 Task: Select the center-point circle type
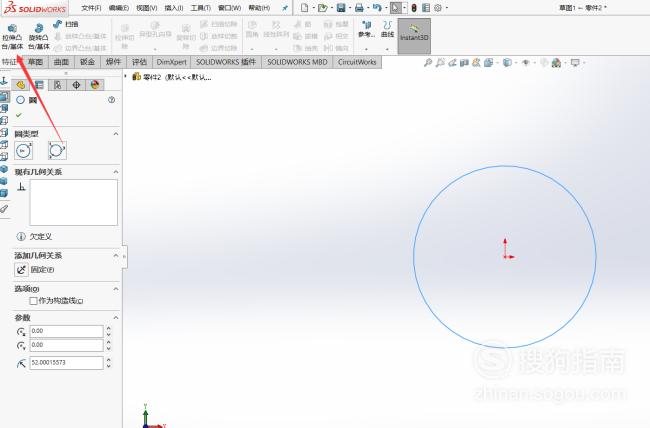click(24, 150)
